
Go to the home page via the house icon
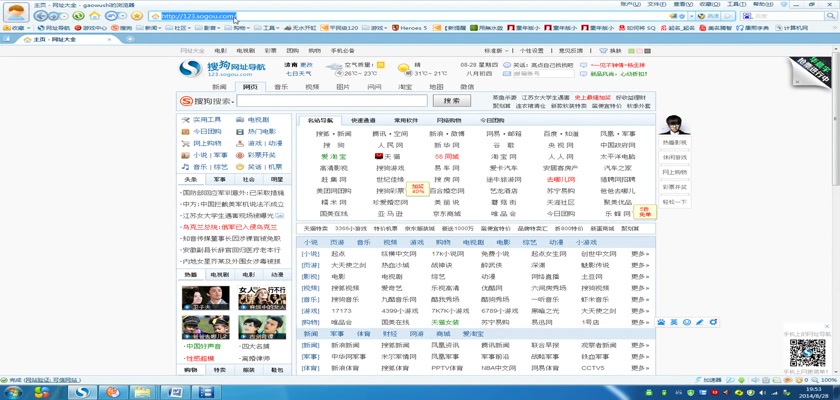pyautogui.click(x=94, y=16)
